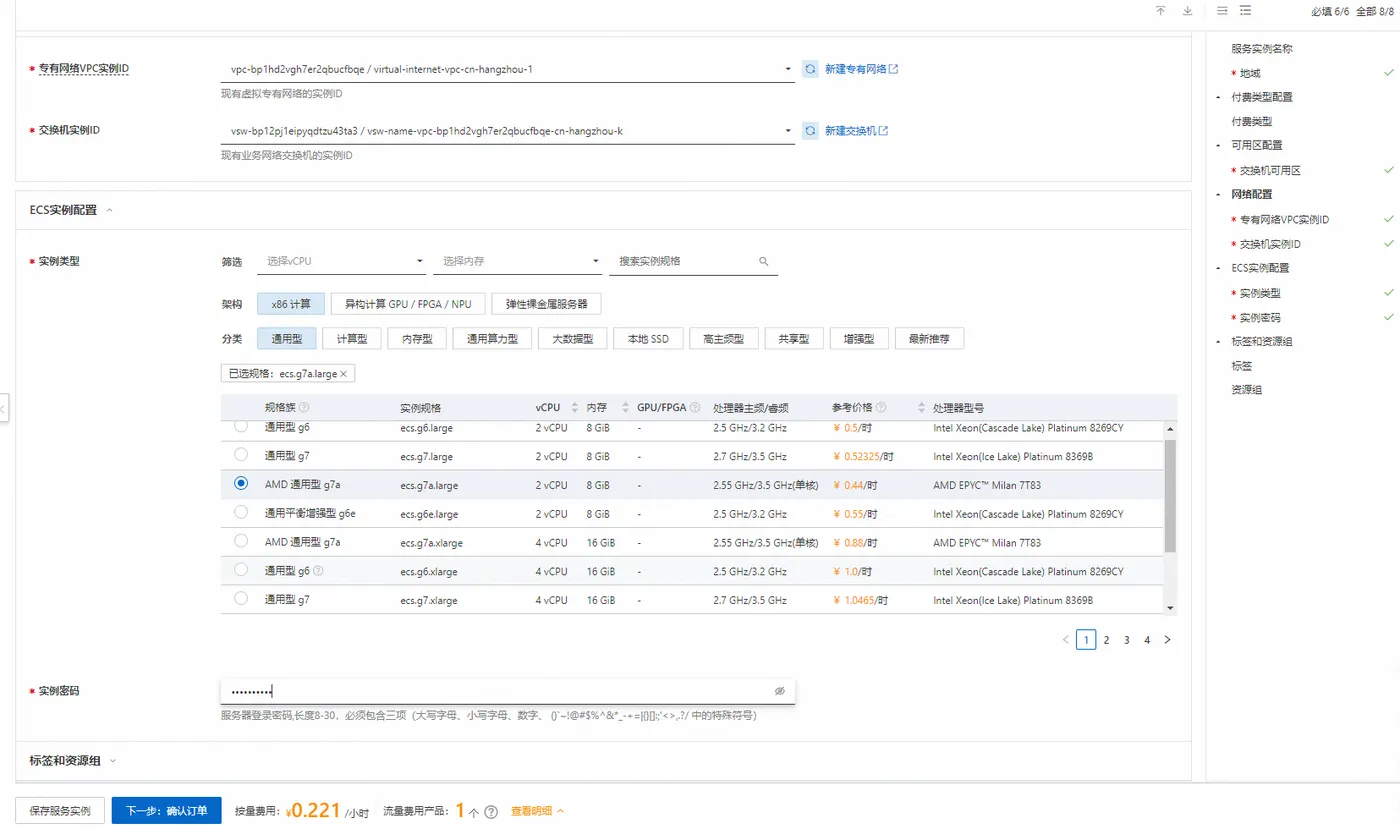Expand 查看明细 cost details
The width and height of the screenshot is (1400, 829).
pyautogui.click(x=538, y=811)
